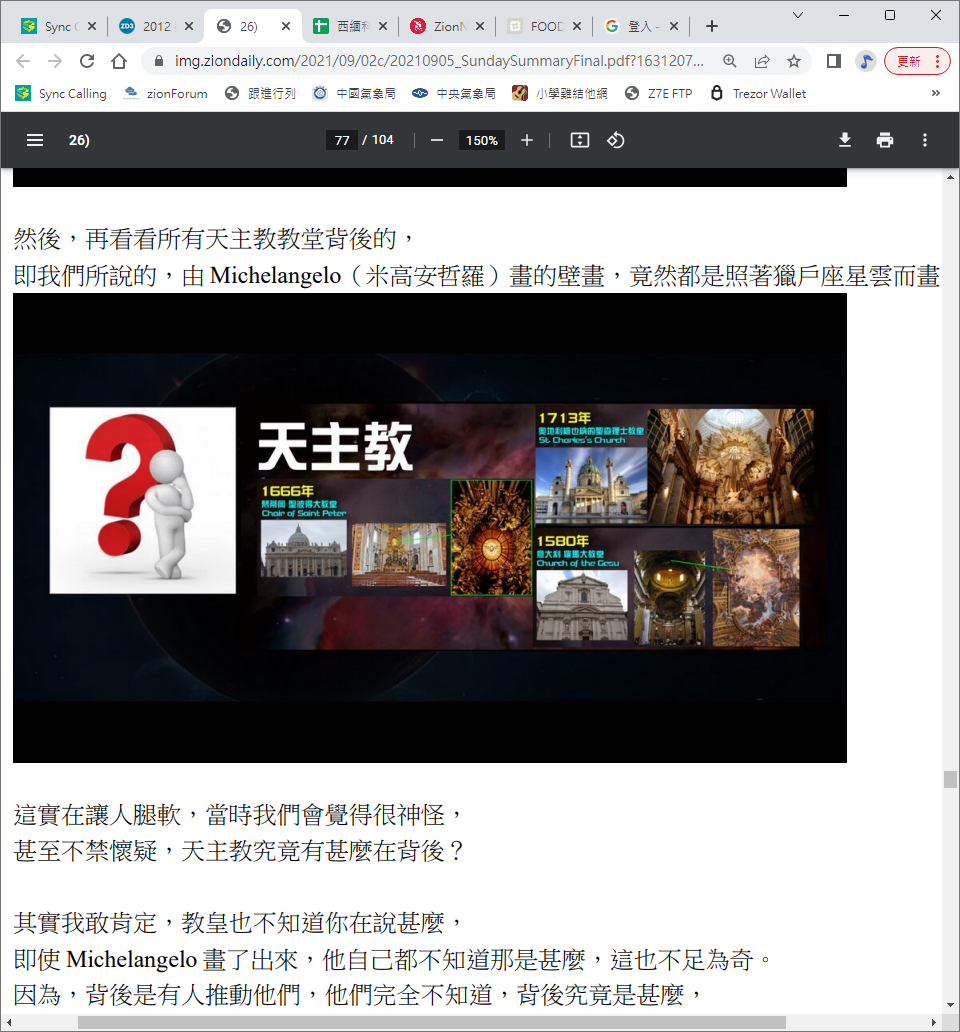Click the PDF page number field
Viewport: 960px width, 1032px height.
(x=342, y=140)
